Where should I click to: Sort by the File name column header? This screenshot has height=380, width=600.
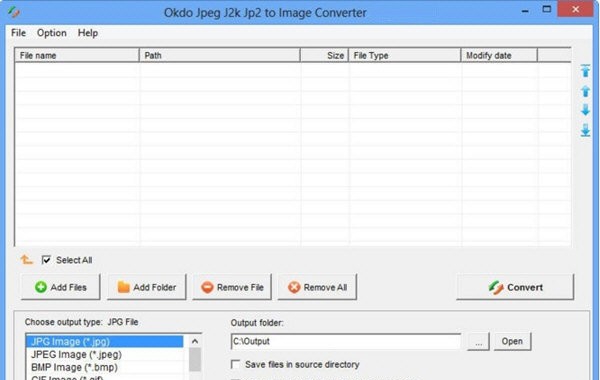point(77,55)
